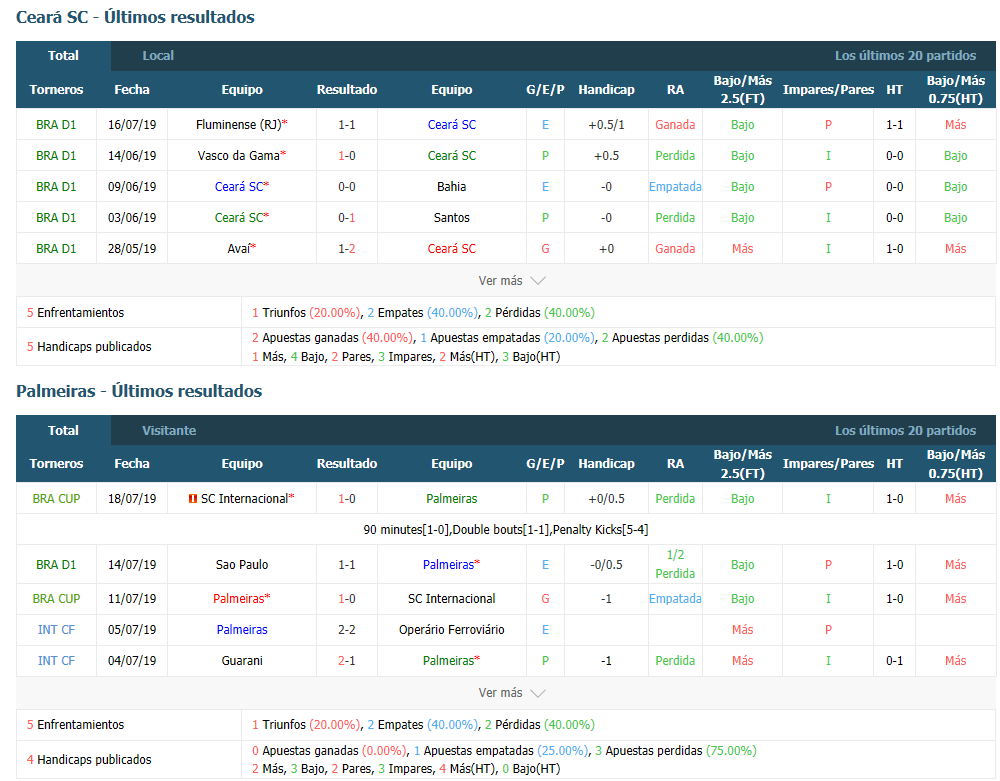
Task: Click Ceará SC in the 28/05/19 row
Action: [x=452, y=249]
